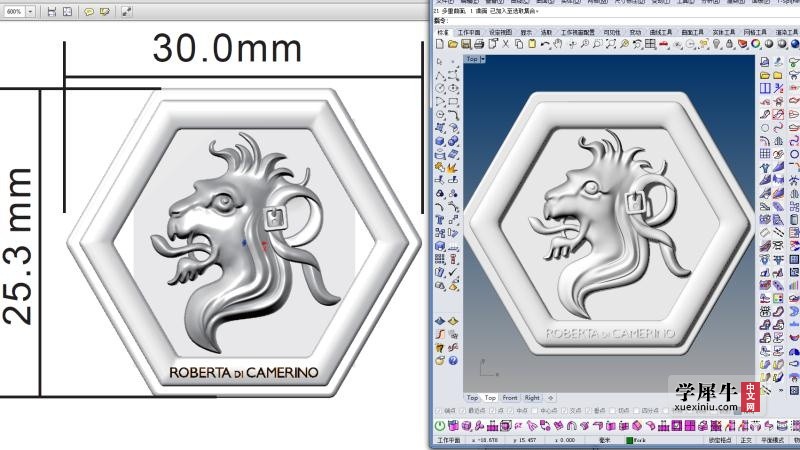Toggle the 中心点 osnap checkbox
The height and width of the screenshot is (450, 800).
(535, 411)
